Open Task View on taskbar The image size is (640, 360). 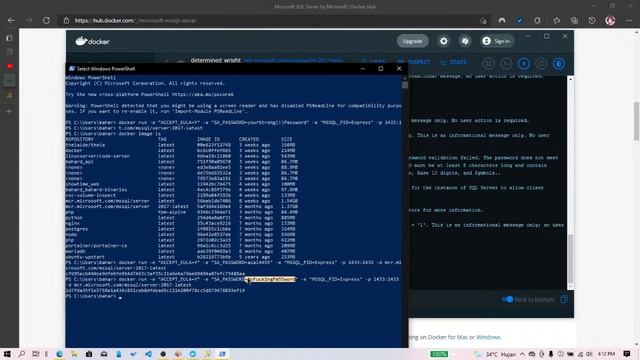pyautogui.click(x=36, y=354)
